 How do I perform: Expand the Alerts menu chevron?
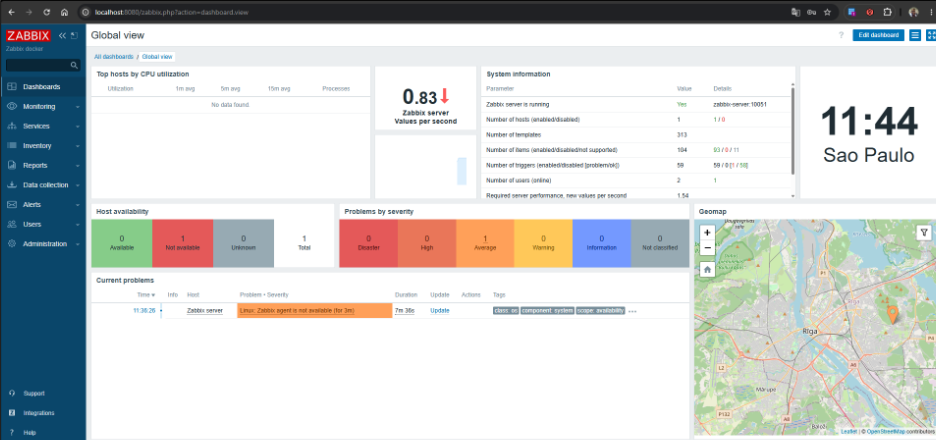78,205
